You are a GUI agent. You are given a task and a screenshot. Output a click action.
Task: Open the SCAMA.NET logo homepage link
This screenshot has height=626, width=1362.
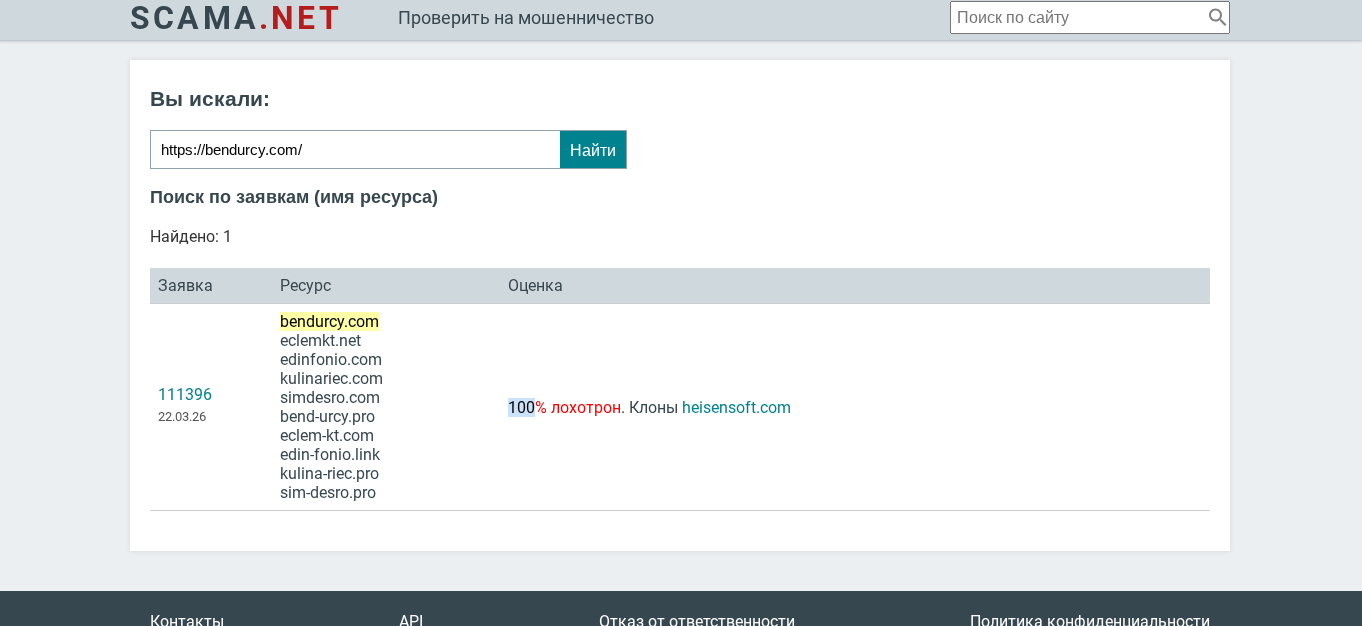pyautogui.click(x=235, y=18)
